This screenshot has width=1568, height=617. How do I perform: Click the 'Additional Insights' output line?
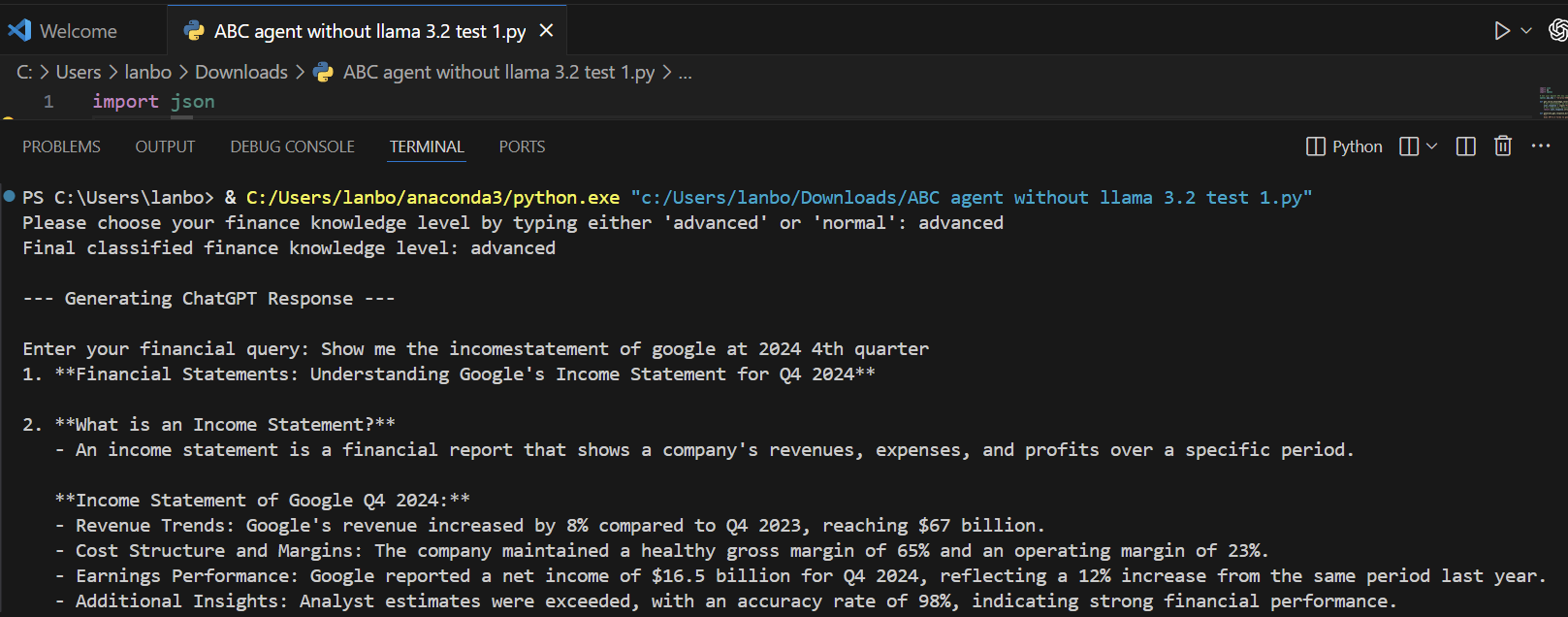[725, 601]
